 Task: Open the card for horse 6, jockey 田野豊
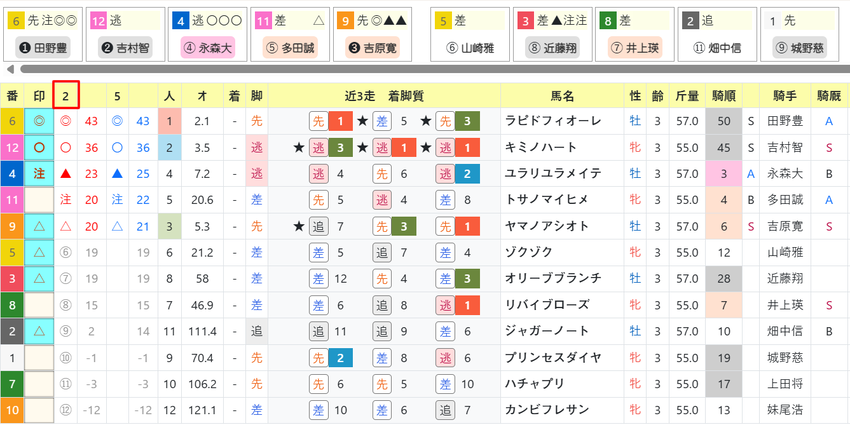43,34
